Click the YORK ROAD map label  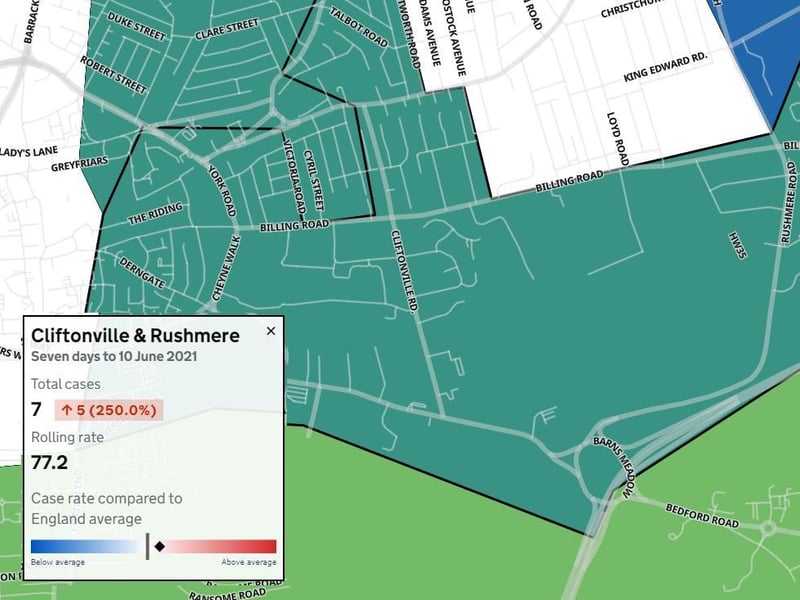click(222, 191)
